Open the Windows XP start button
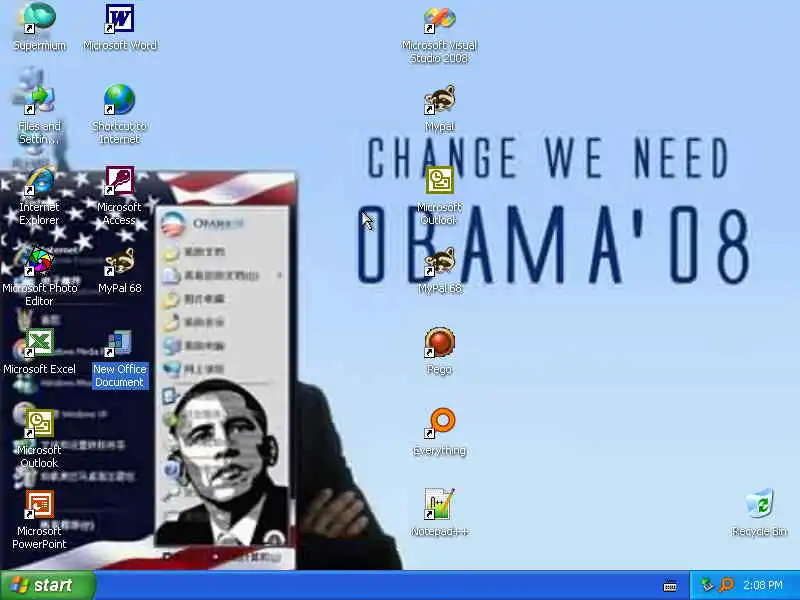 (48, 585)
